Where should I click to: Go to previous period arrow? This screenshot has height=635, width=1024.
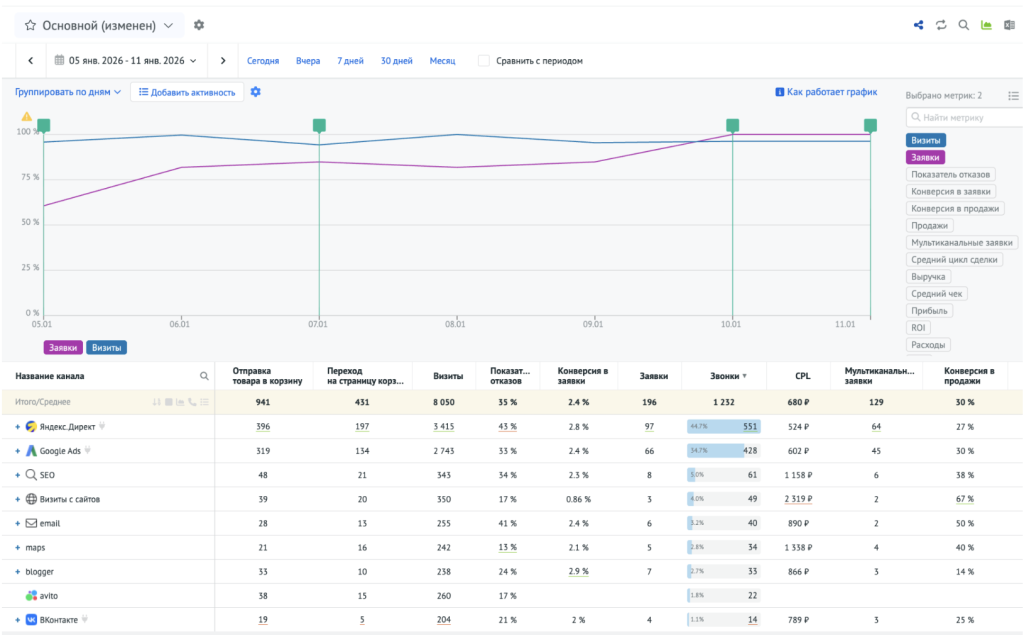tap(31, 61)
